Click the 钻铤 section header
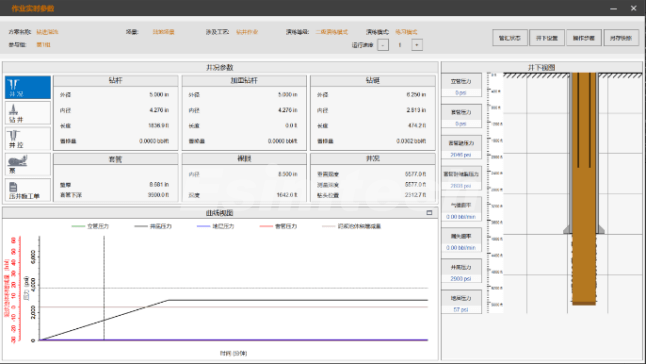The height and width of the screenshot is (364, 646). click(x=373, y=81)
